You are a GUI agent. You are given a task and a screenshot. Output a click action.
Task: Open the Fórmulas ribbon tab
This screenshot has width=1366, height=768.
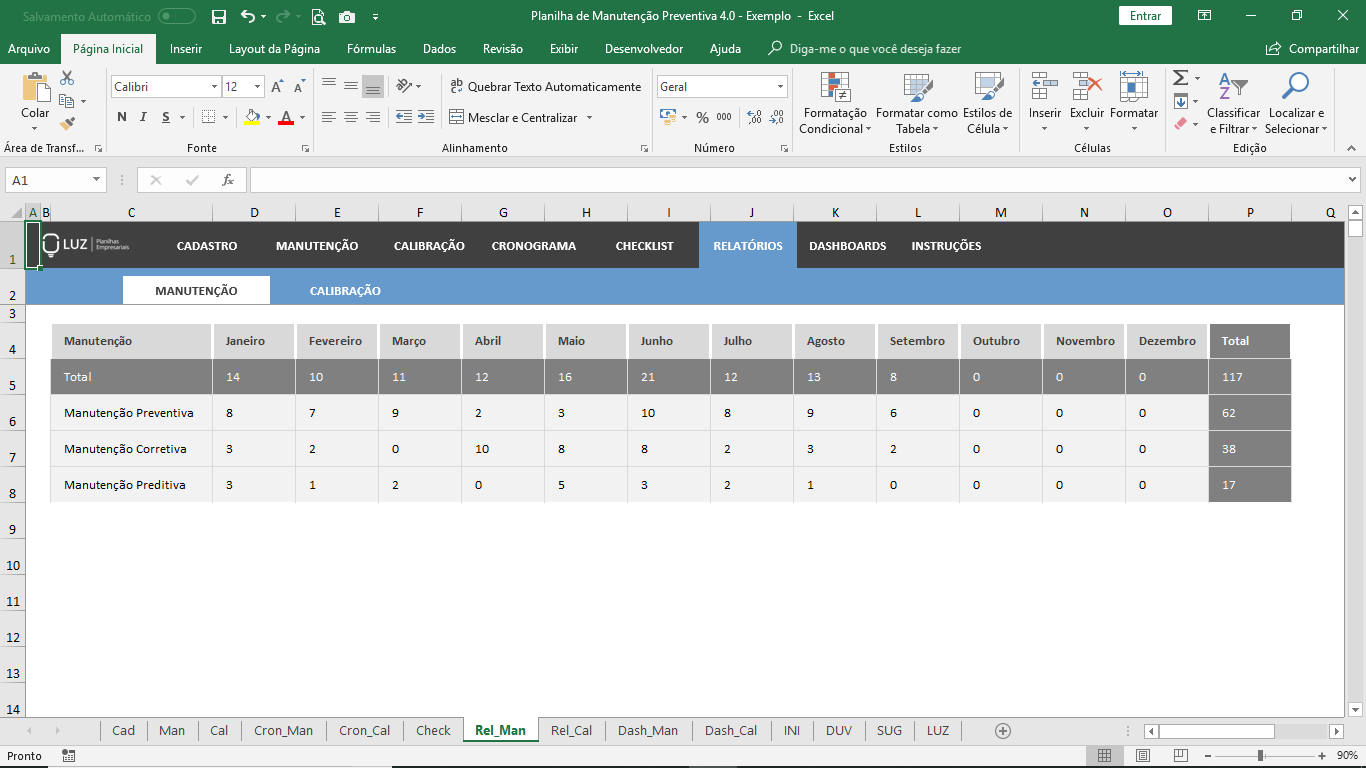(371, 48)
